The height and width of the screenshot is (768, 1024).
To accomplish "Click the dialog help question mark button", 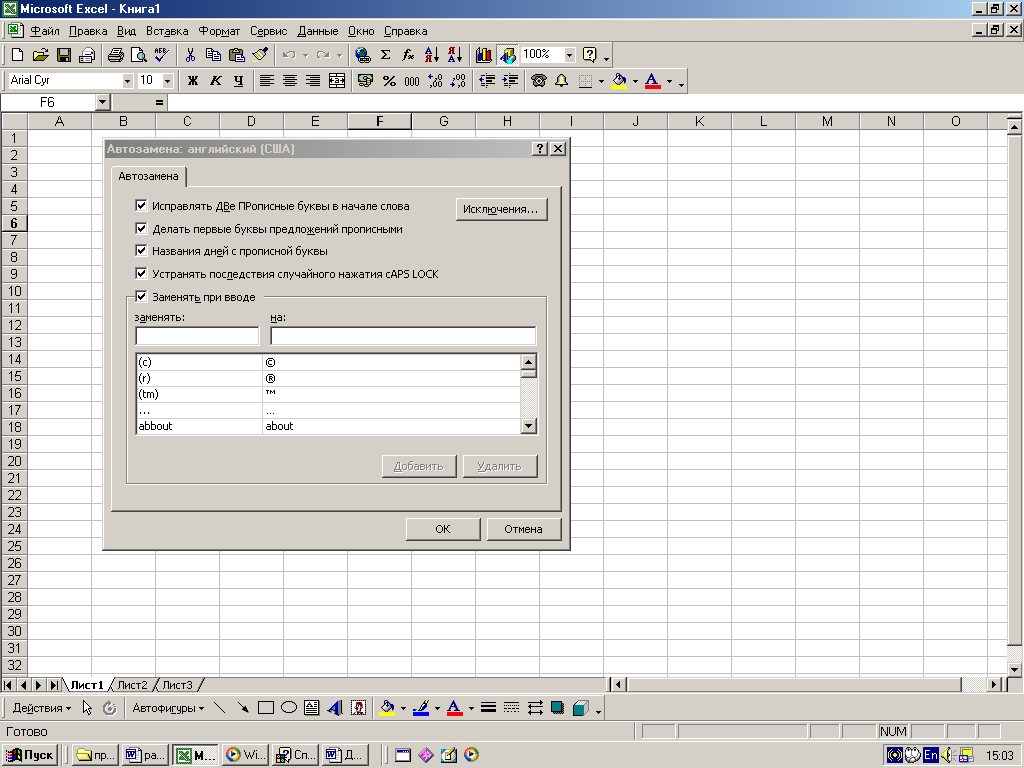I will coord(539,149).
